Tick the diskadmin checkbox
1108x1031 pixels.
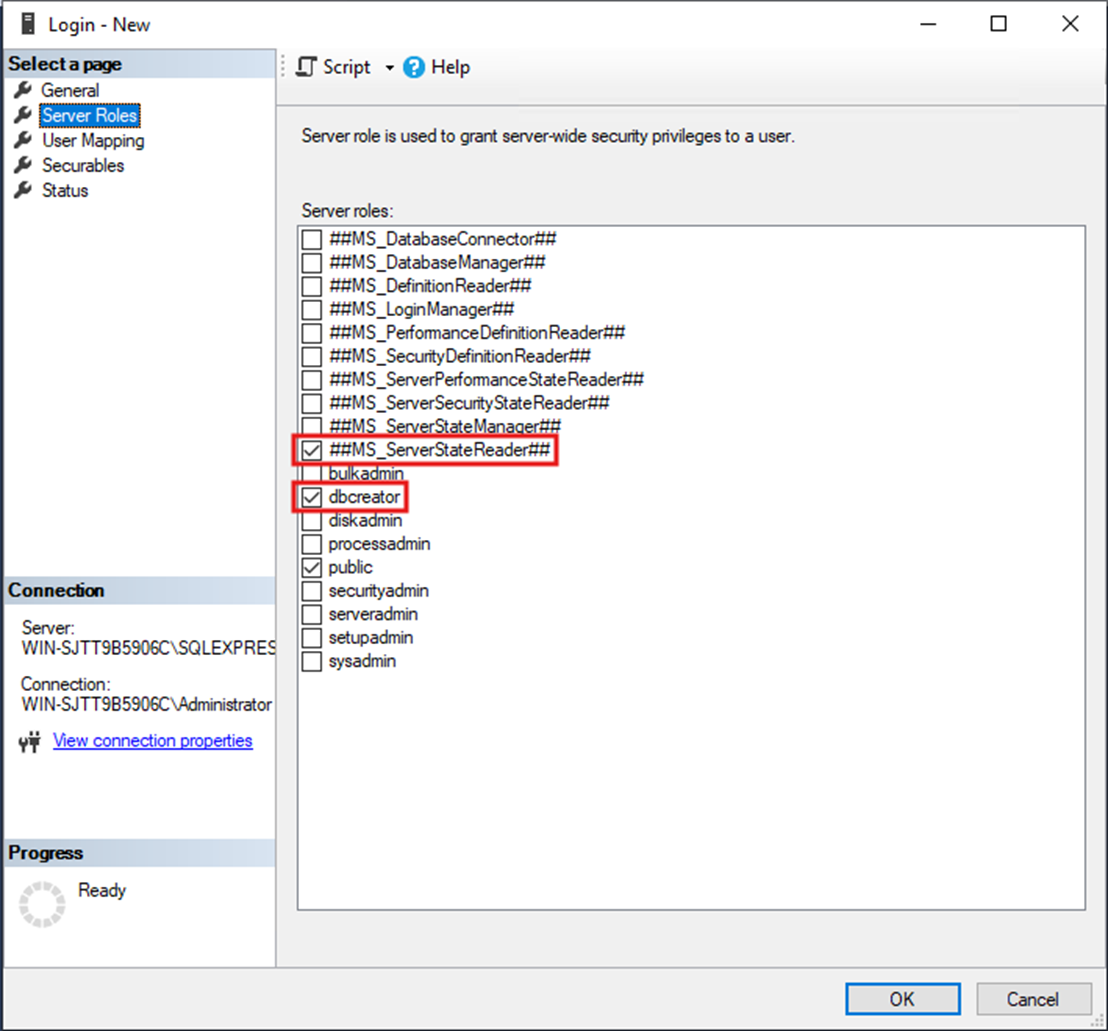pyautogui.click(x=312, y=521)
